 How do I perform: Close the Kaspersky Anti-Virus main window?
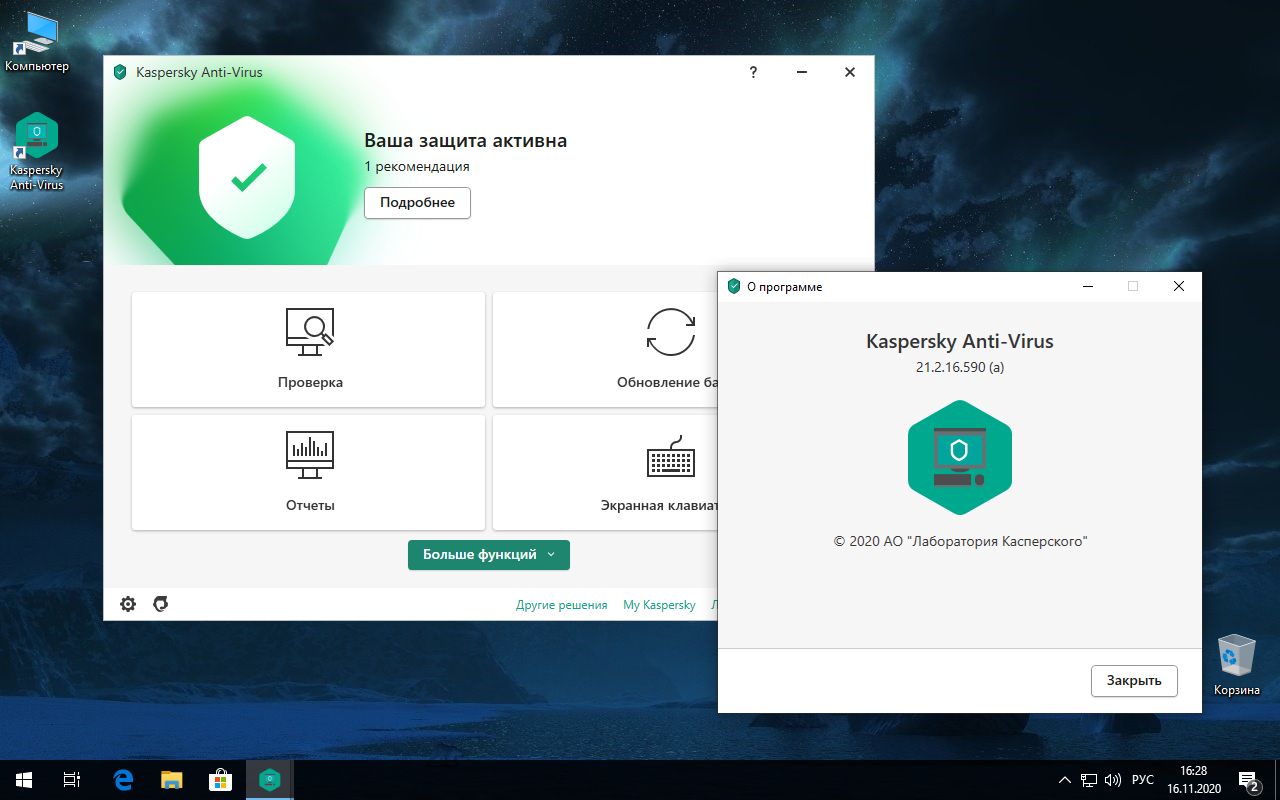click(850, 72)
